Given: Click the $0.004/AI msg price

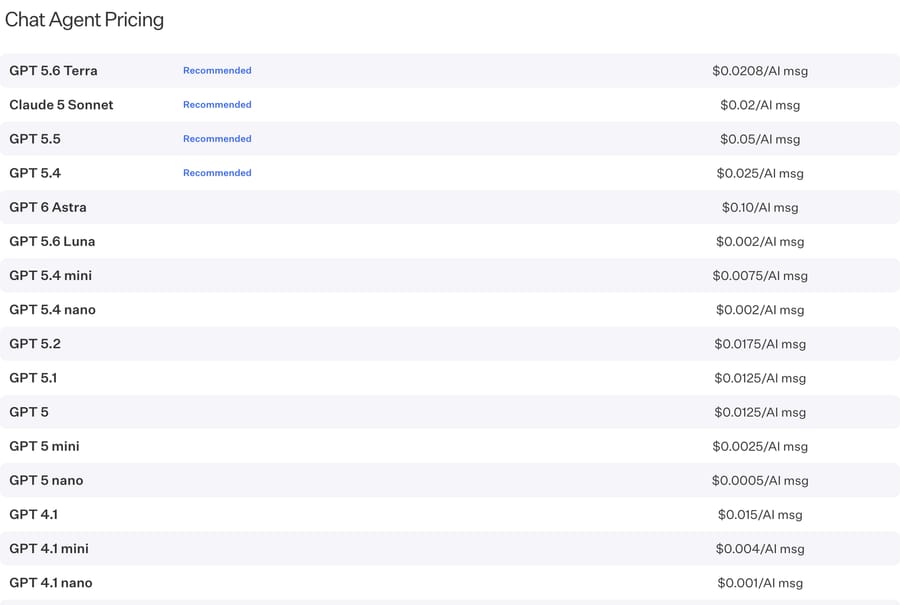Looking at the screenshot, I should click(x=760, y=549).
